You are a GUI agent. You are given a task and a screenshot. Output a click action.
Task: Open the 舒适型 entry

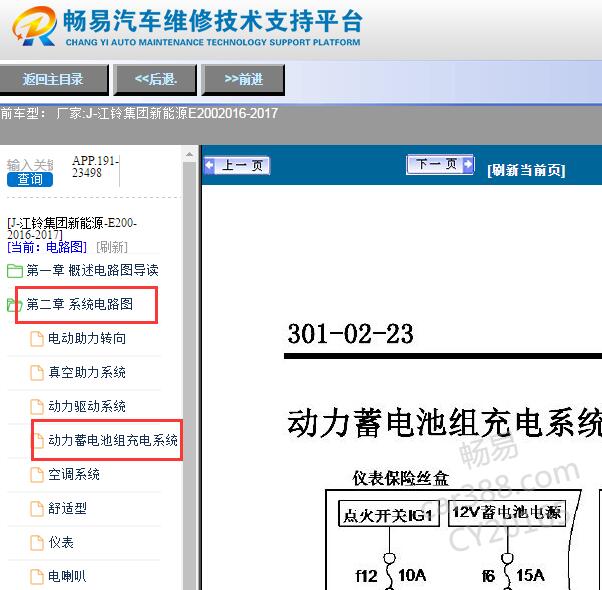pyautogui.click(x=68, y=508)
